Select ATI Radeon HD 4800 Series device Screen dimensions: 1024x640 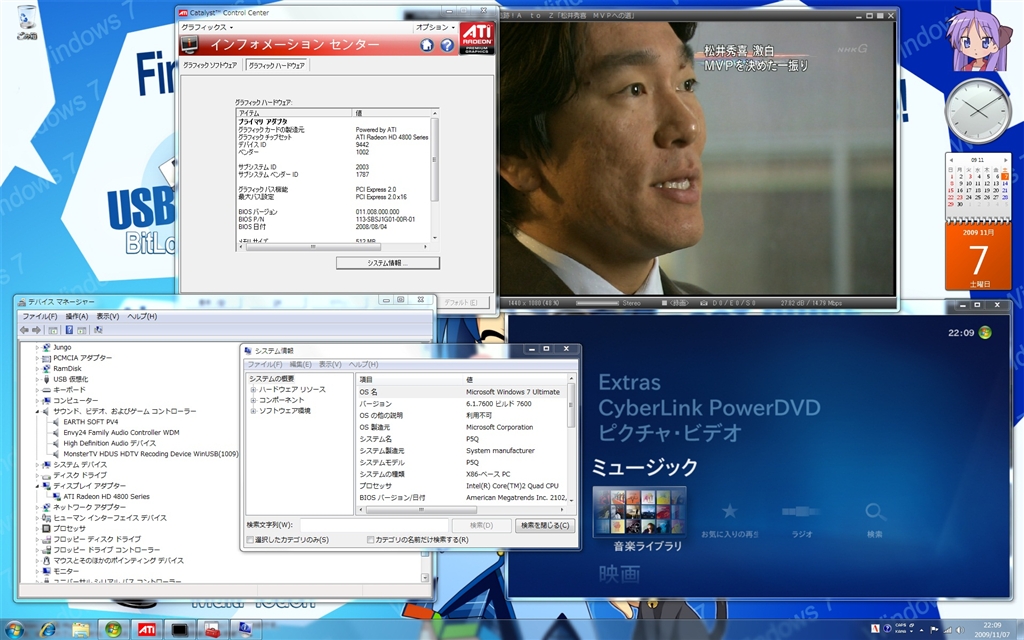106,497
